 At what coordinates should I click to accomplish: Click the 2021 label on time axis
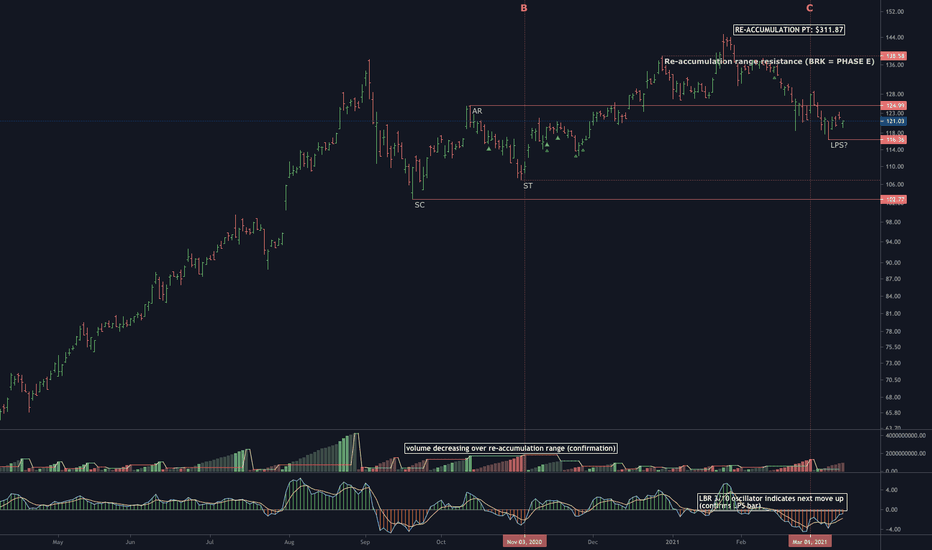click(x=672, y=542)
